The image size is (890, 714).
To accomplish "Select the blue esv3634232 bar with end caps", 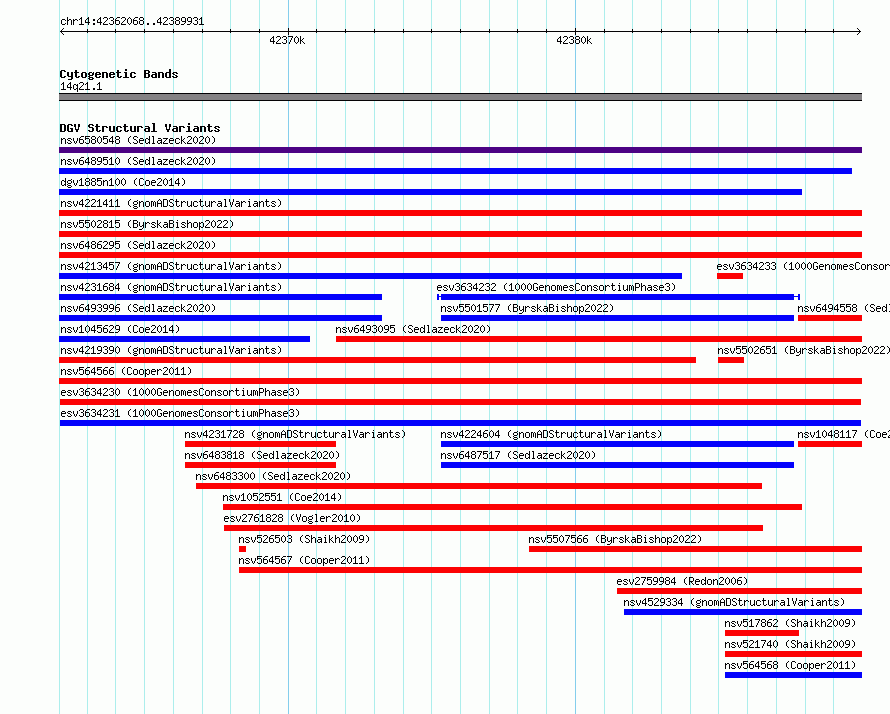I will pyautogui.click(x=618, y=297).
